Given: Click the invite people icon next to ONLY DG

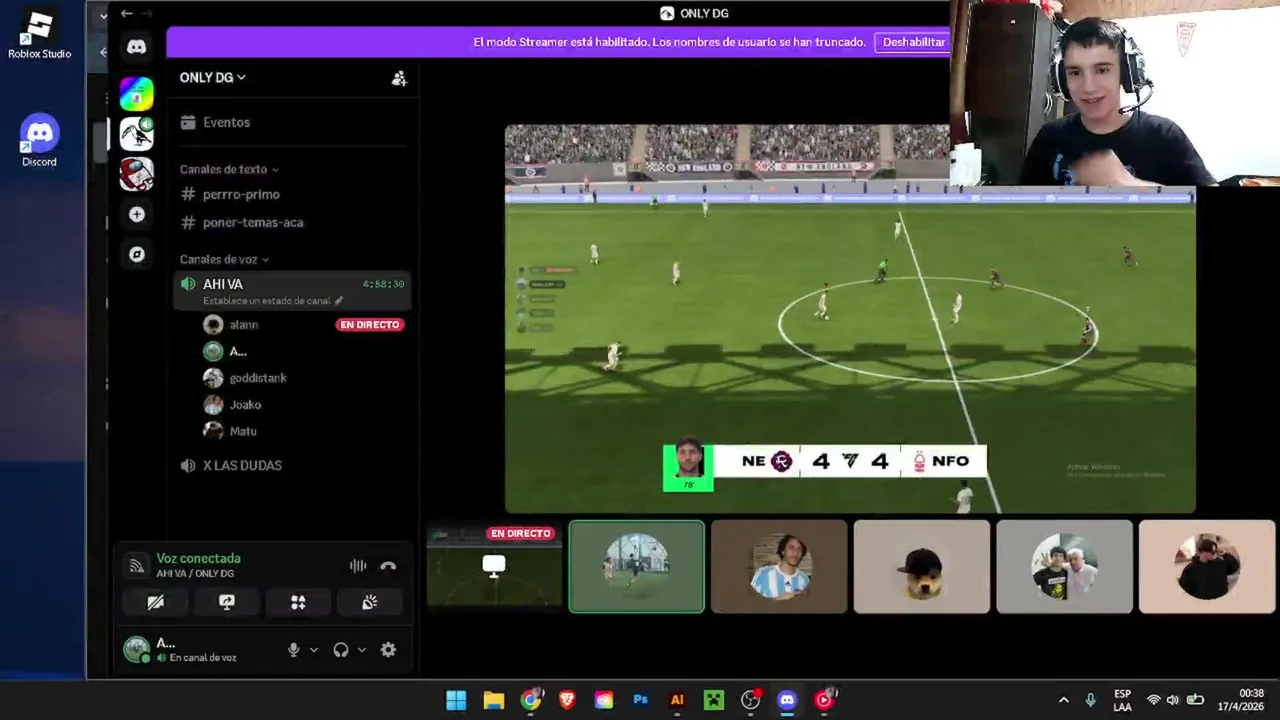Looking at the screenshot, I should [399, 78].
